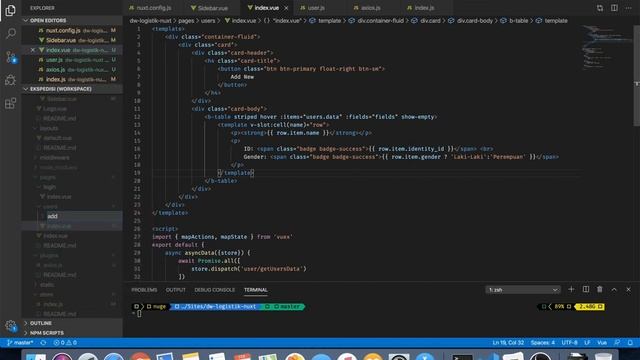Click div.container-fluid breadcrumb

point(380,20)
